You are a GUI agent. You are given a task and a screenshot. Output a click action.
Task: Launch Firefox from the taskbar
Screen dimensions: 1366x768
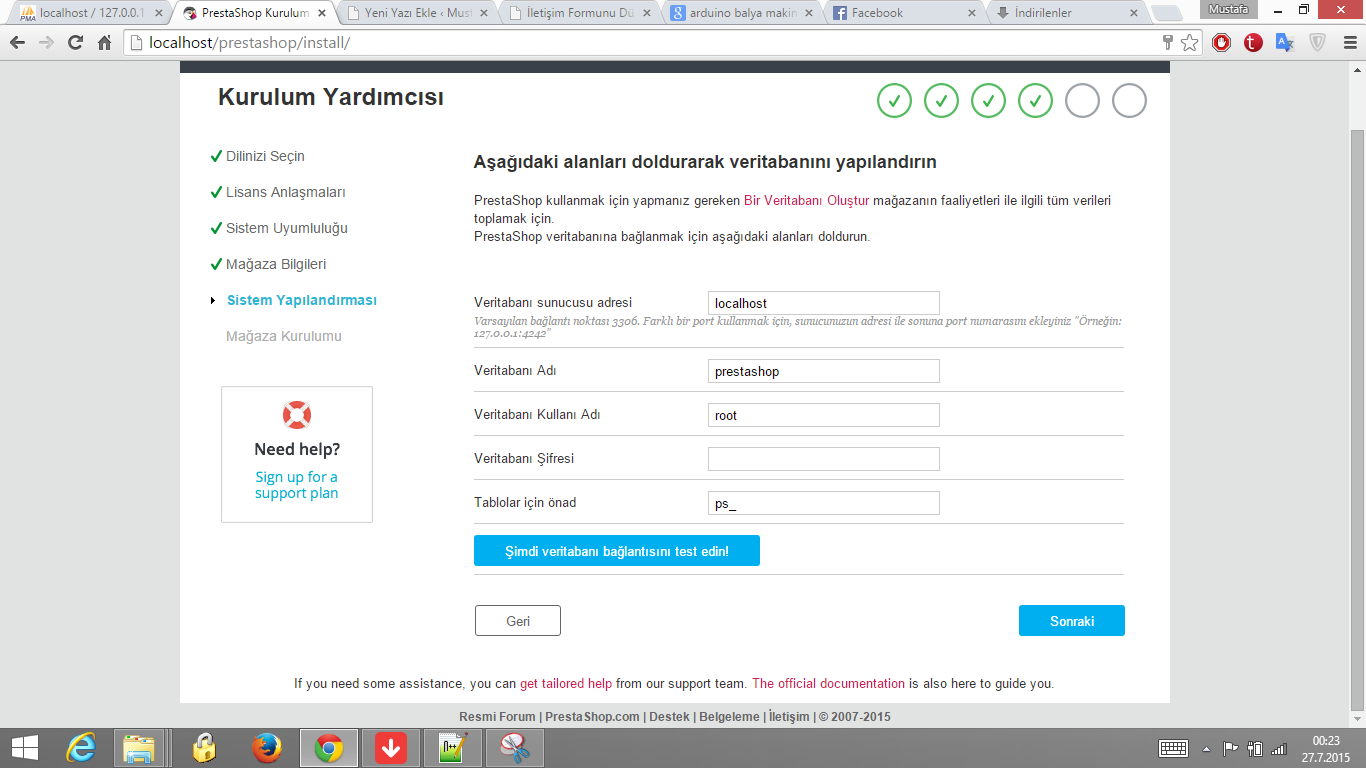click(266, 747)
